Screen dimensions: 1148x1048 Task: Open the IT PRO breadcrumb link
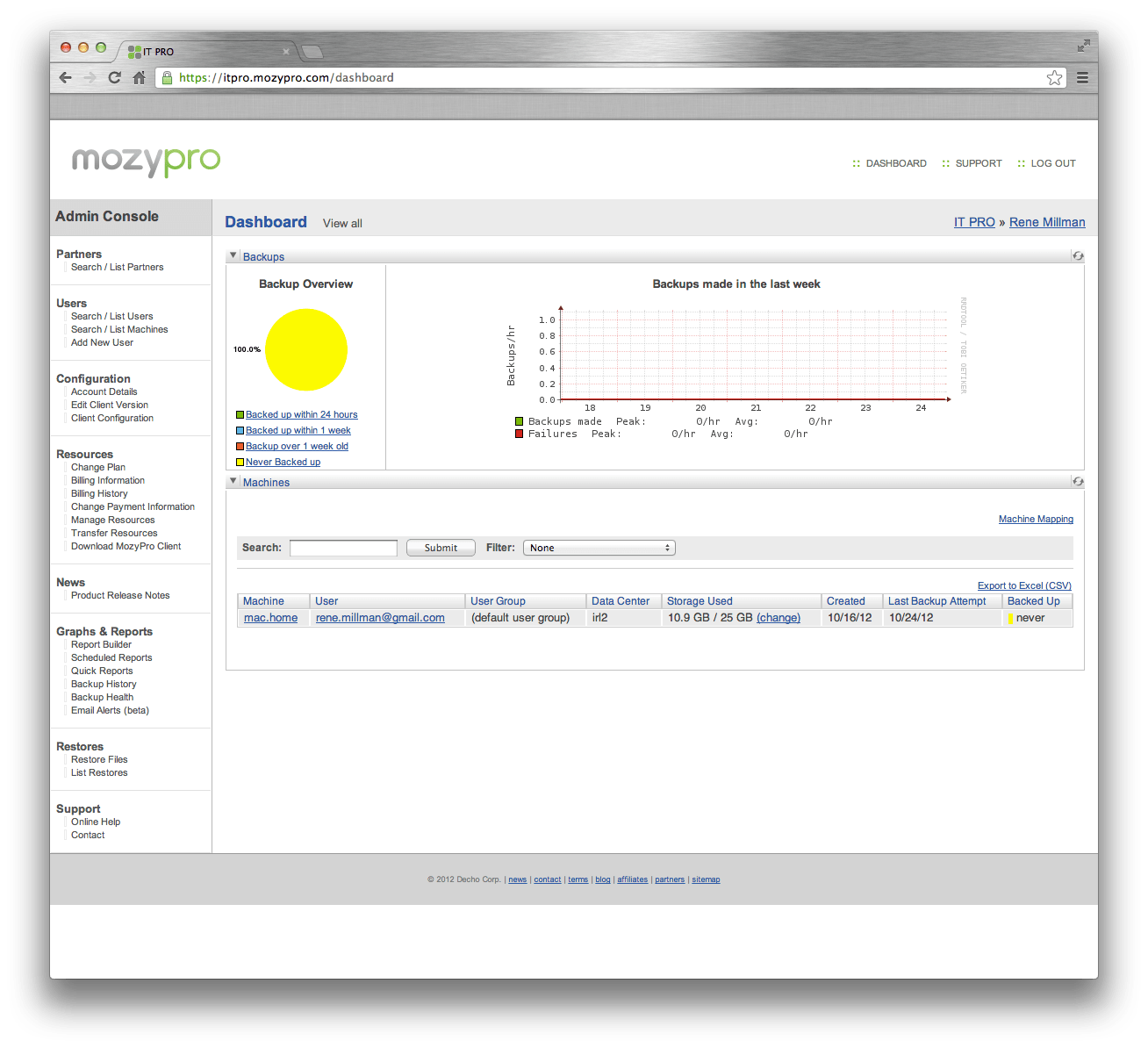pyautogui.click(x=974, y=222)
